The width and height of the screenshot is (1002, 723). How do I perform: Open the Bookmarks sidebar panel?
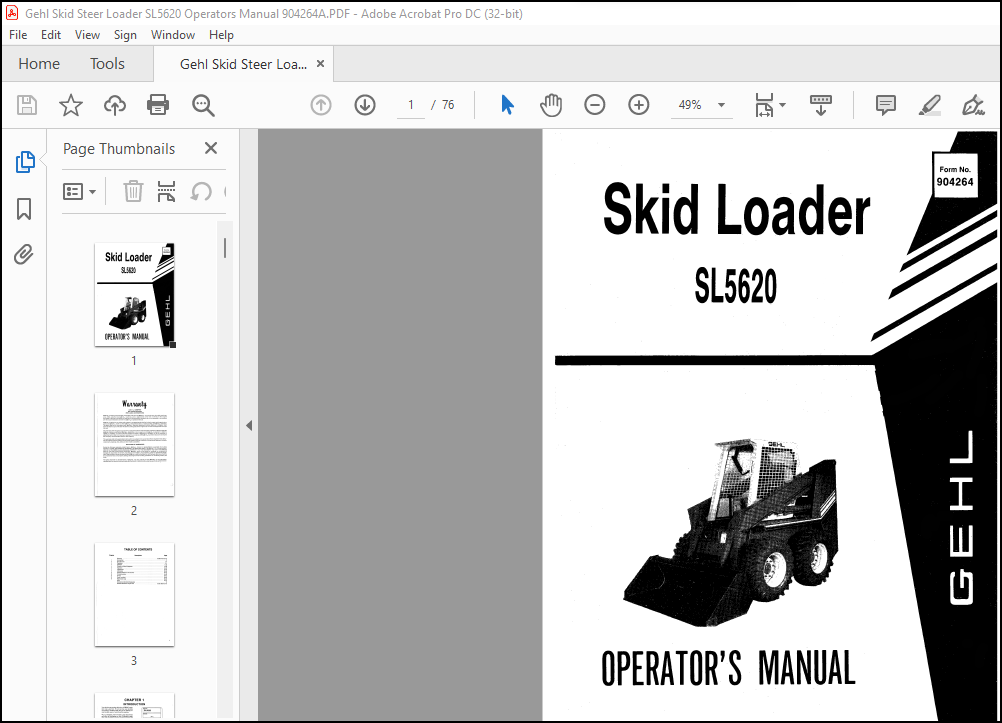tap(24, 208)
